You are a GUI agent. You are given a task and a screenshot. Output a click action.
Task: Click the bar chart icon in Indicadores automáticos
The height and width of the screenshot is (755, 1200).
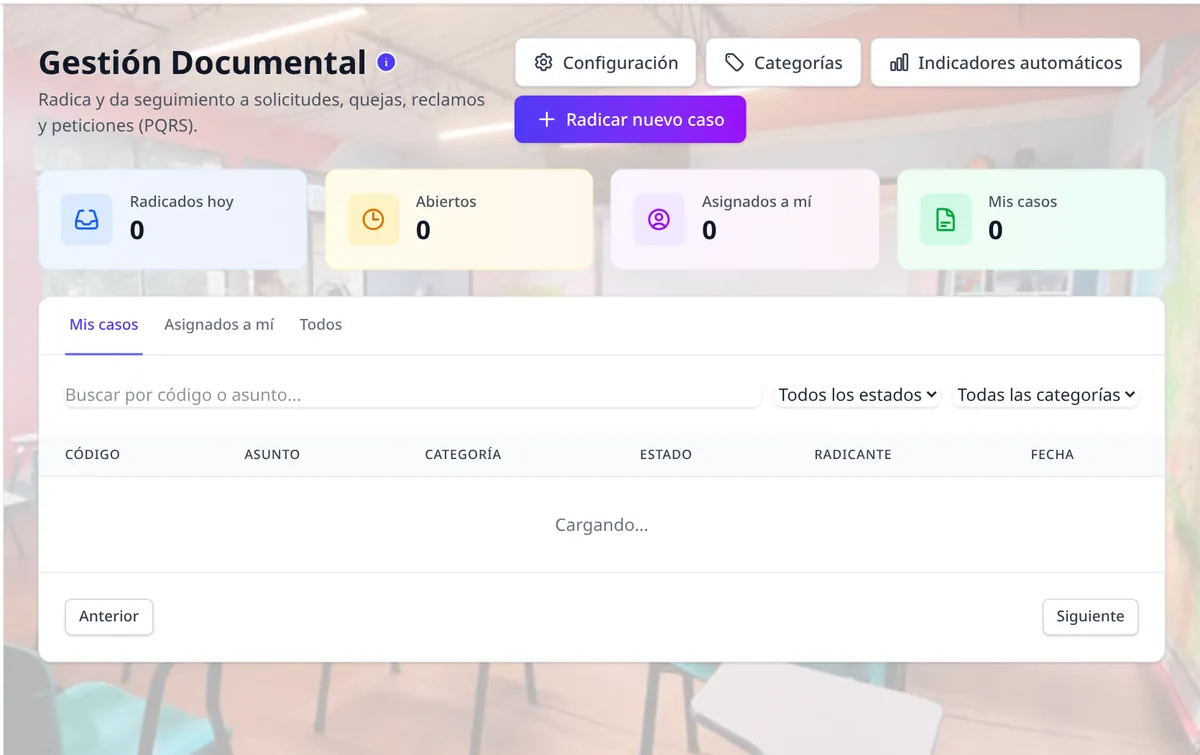(x=899, y=63)
